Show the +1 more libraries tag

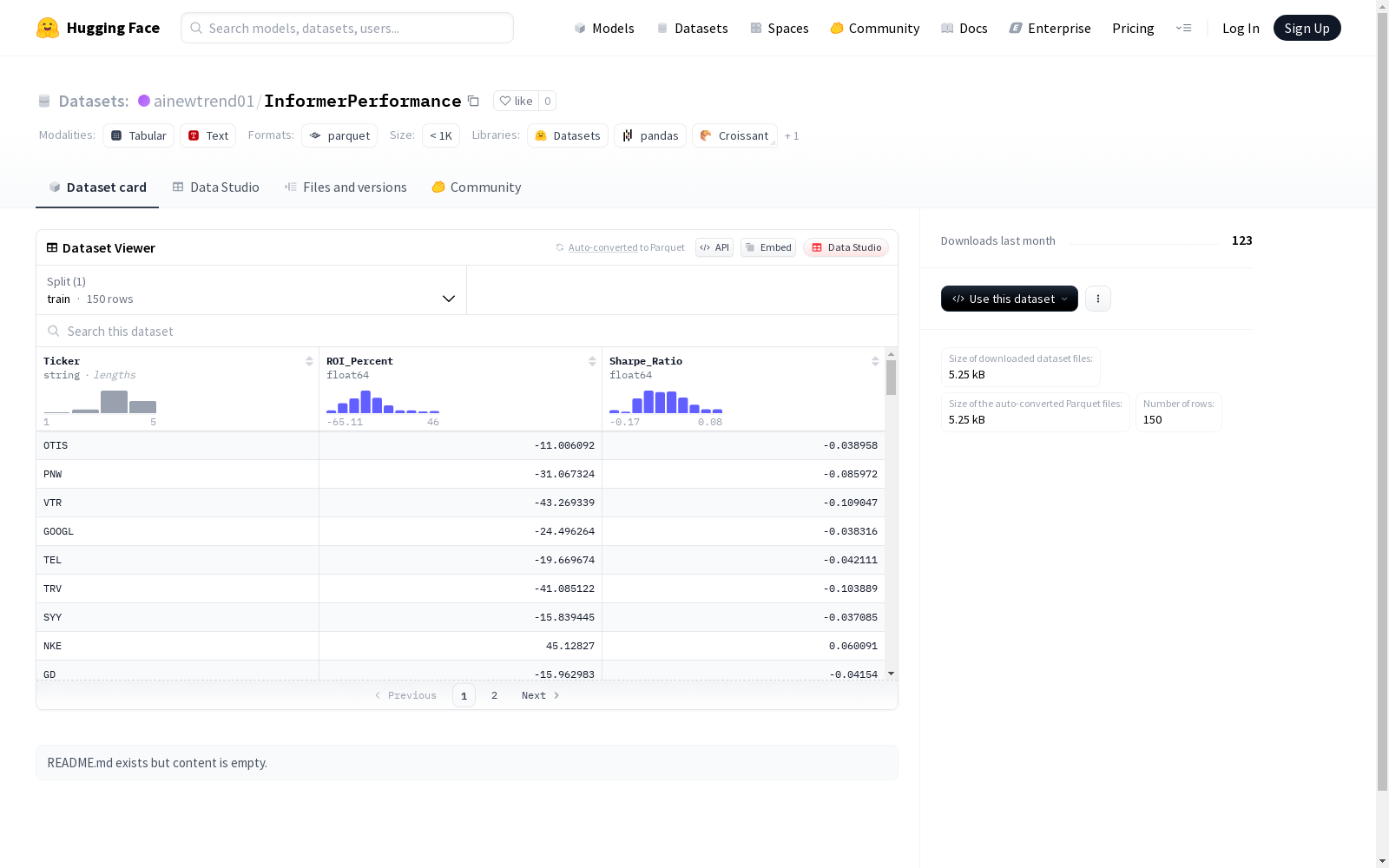coord(792,135)
